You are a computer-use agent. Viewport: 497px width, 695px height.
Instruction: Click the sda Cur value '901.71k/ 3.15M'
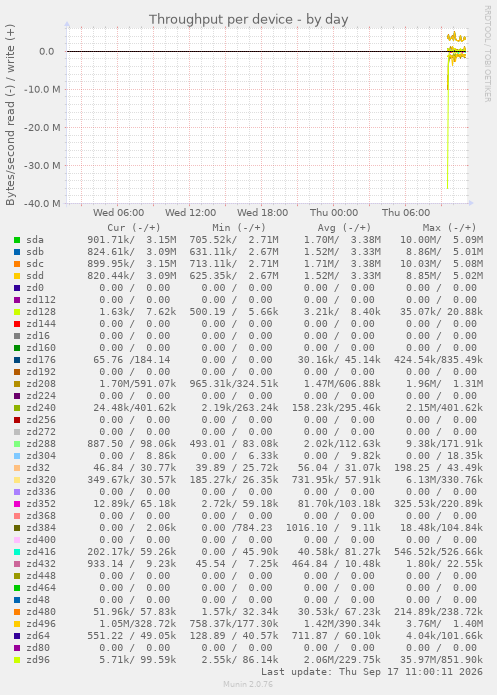[132, 240]
